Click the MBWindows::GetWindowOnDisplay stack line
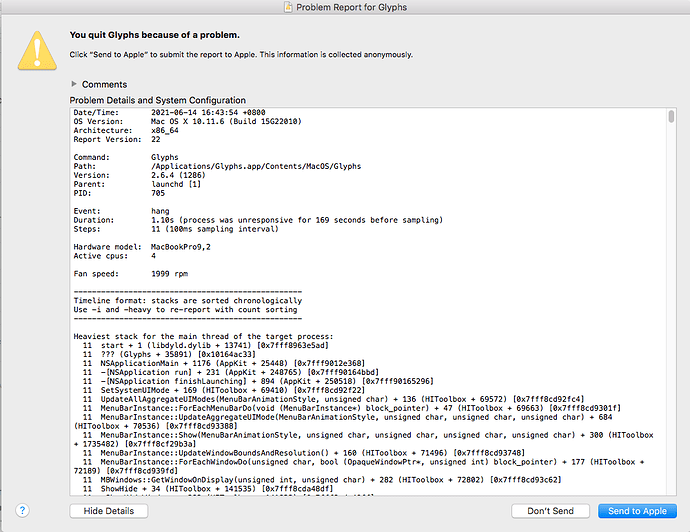Screen dimensions: 690x532 (x=322, y=480)
